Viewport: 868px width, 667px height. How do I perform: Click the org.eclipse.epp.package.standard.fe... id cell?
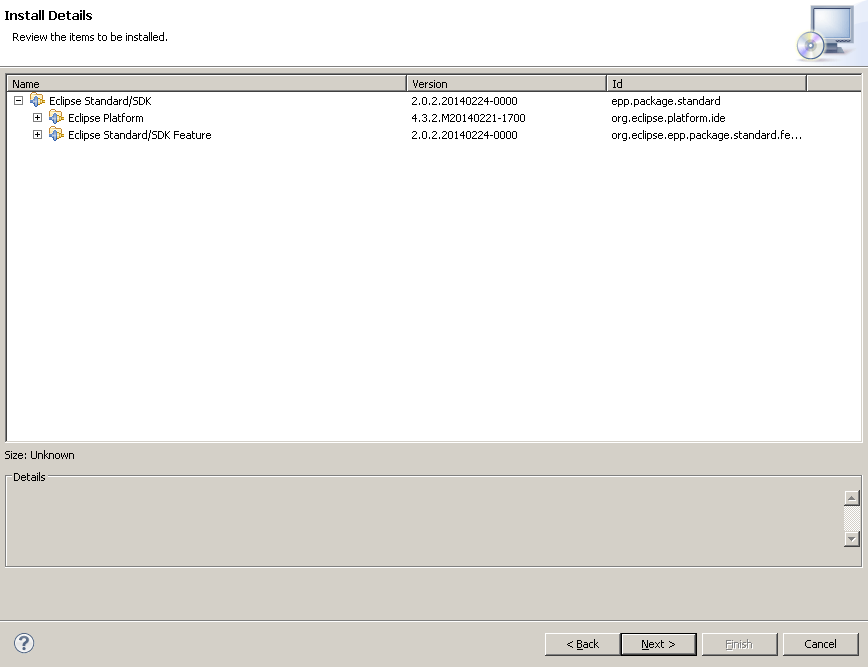(706, 135)
